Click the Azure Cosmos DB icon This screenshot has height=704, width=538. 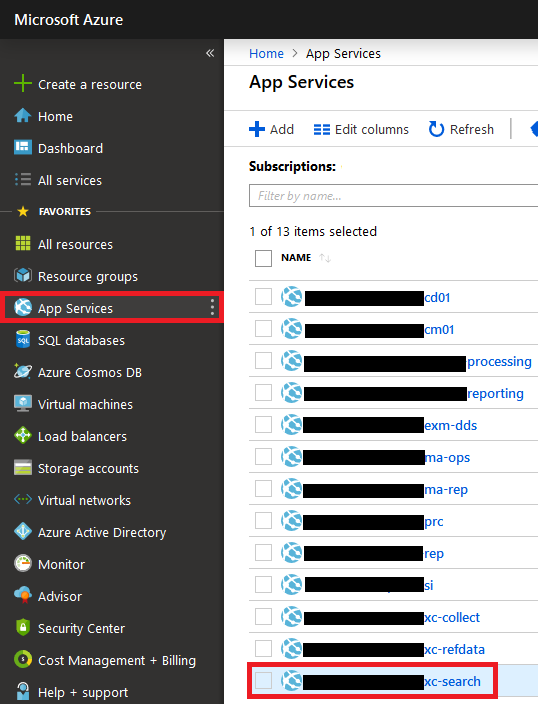point(22,372)
